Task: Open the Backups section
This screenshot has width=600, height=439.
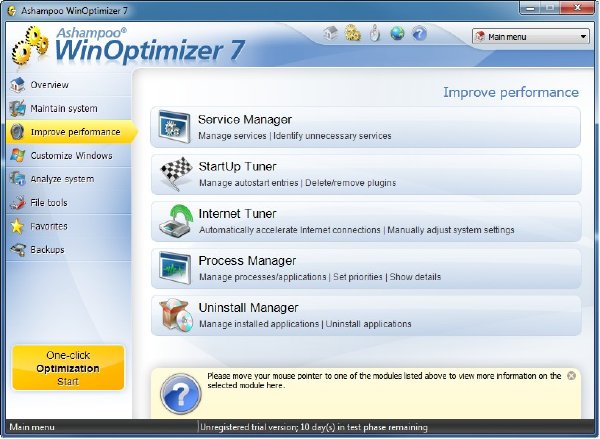Action: click(x=69, y=250)
